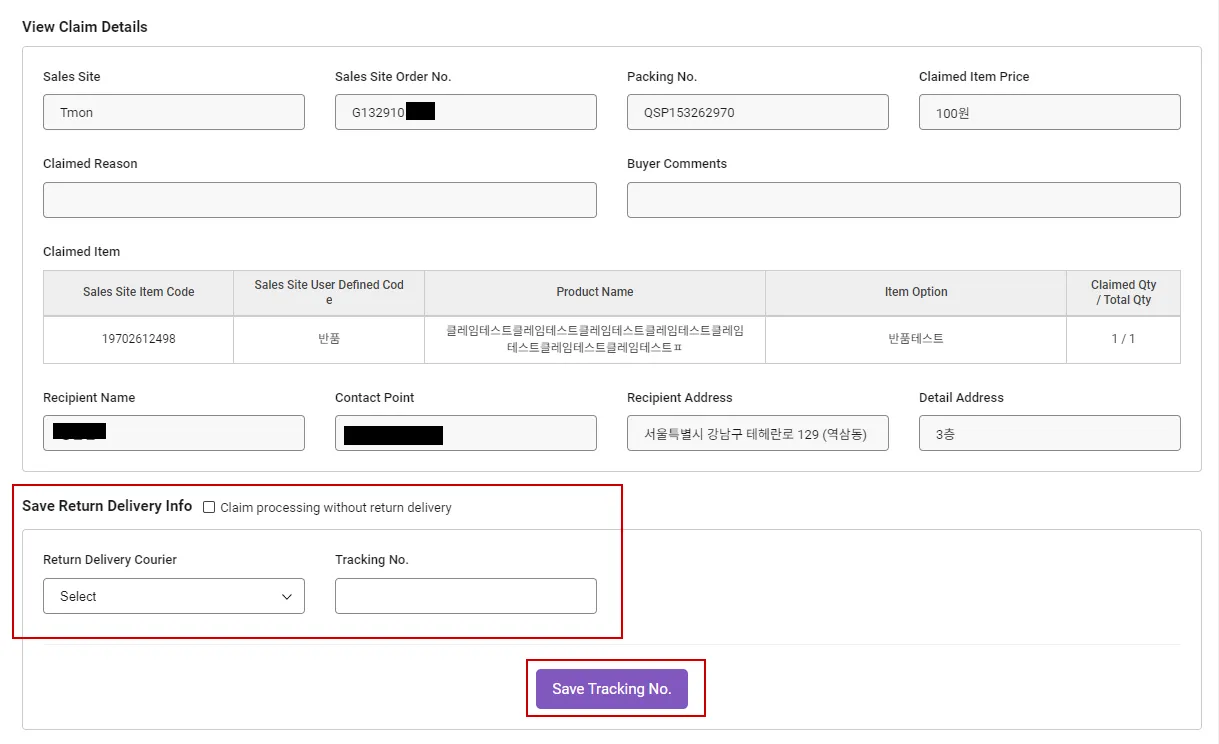The image size is (1219, 744).
Task: Click the Sales Site User Defined Code header
Action: pyautogui.click(x=329, y=292)
